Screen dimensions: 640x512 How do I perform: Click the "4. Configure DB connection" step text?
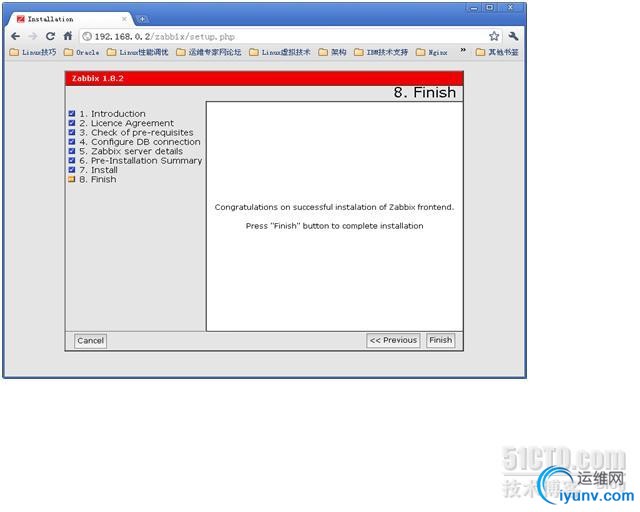coord(140,142)
